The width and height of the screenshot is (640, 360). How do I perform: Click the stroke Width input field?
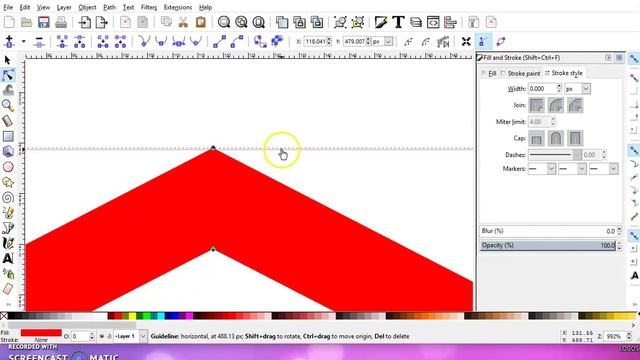[x=542, y=89]
